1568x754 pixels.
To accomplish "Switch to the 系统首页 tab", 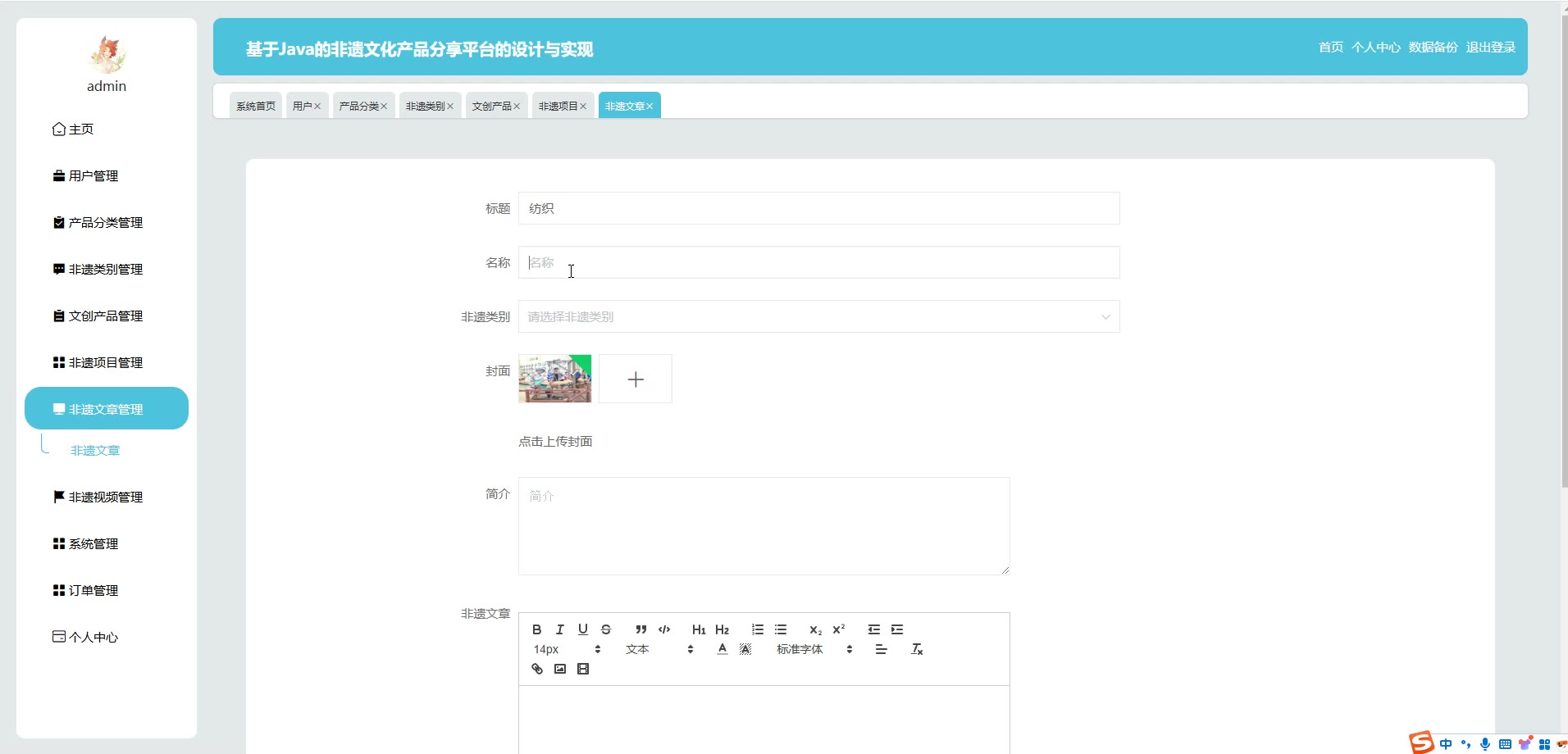I will (x=256, y=106).
